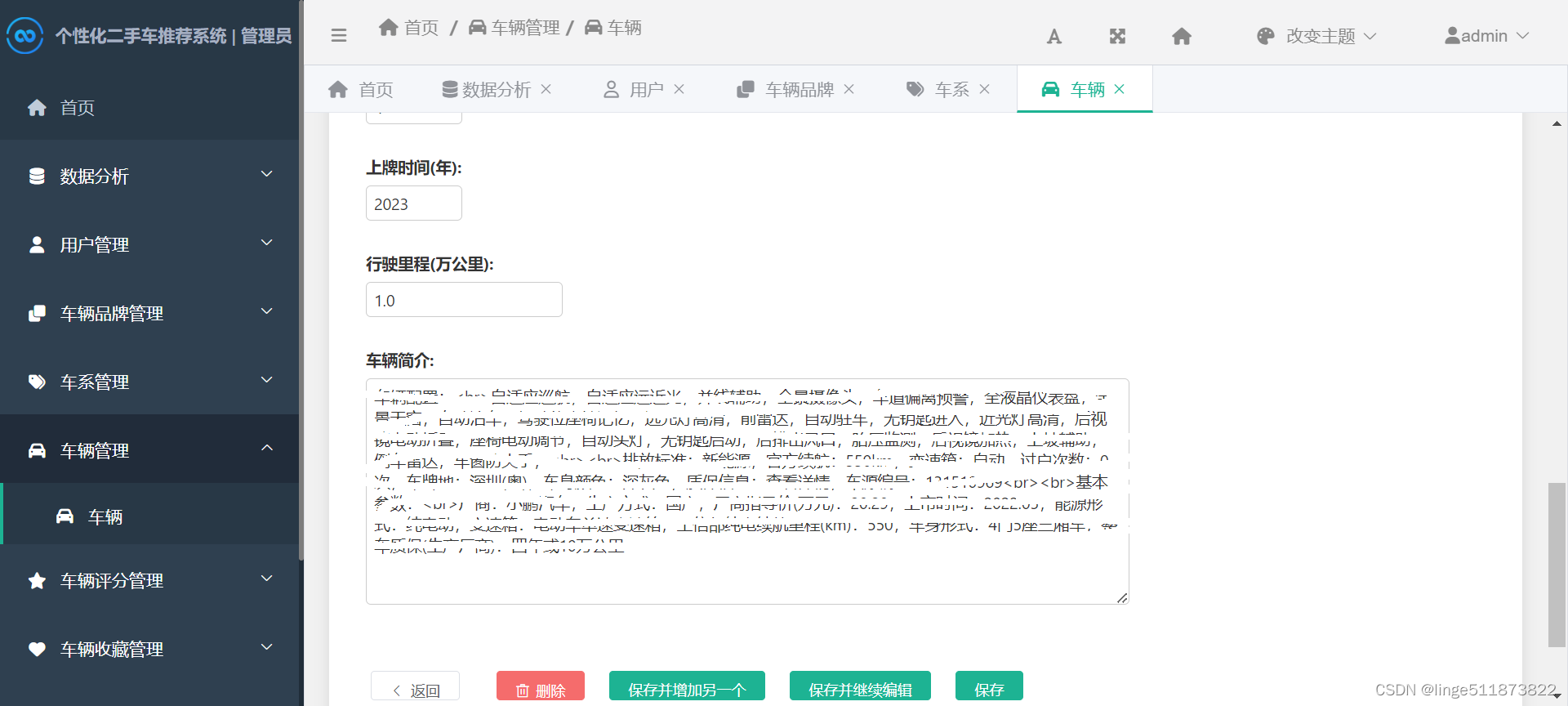This screenshot has width=1568, height=706.
Task: Click sidebar 车辆品牌管理 copy icon
Action: pyautogui.click(x=37, y=314)
